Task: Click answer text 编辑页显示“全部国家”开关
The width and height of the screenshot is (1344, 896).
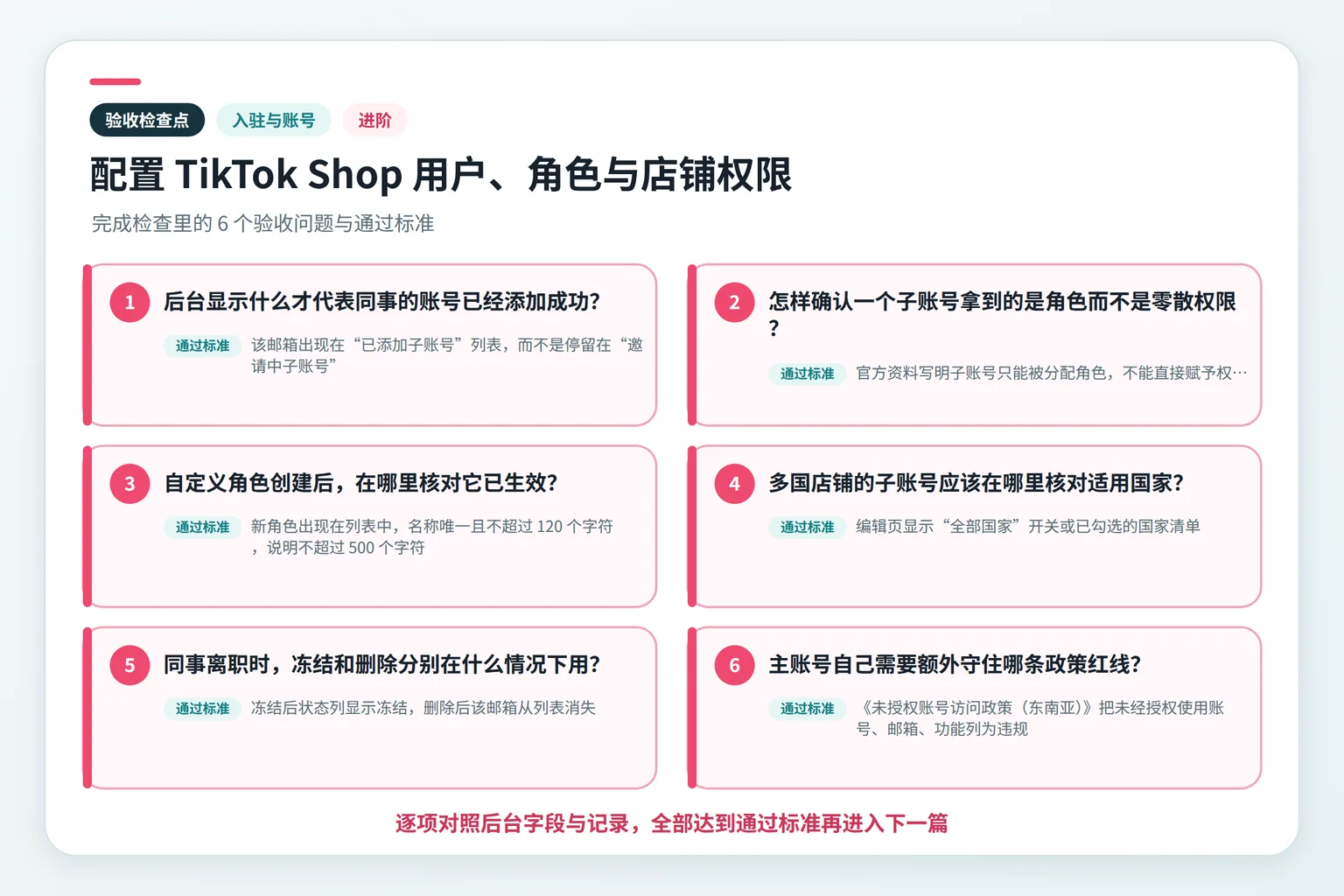Action: [957, 526]
